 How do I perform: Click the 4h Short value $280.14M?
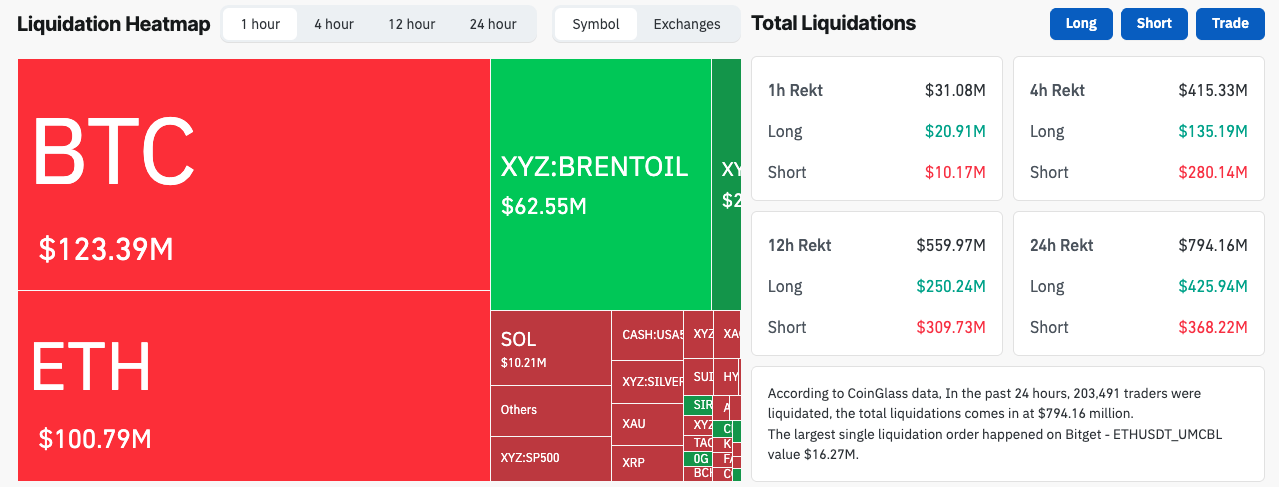point(1213,172)
